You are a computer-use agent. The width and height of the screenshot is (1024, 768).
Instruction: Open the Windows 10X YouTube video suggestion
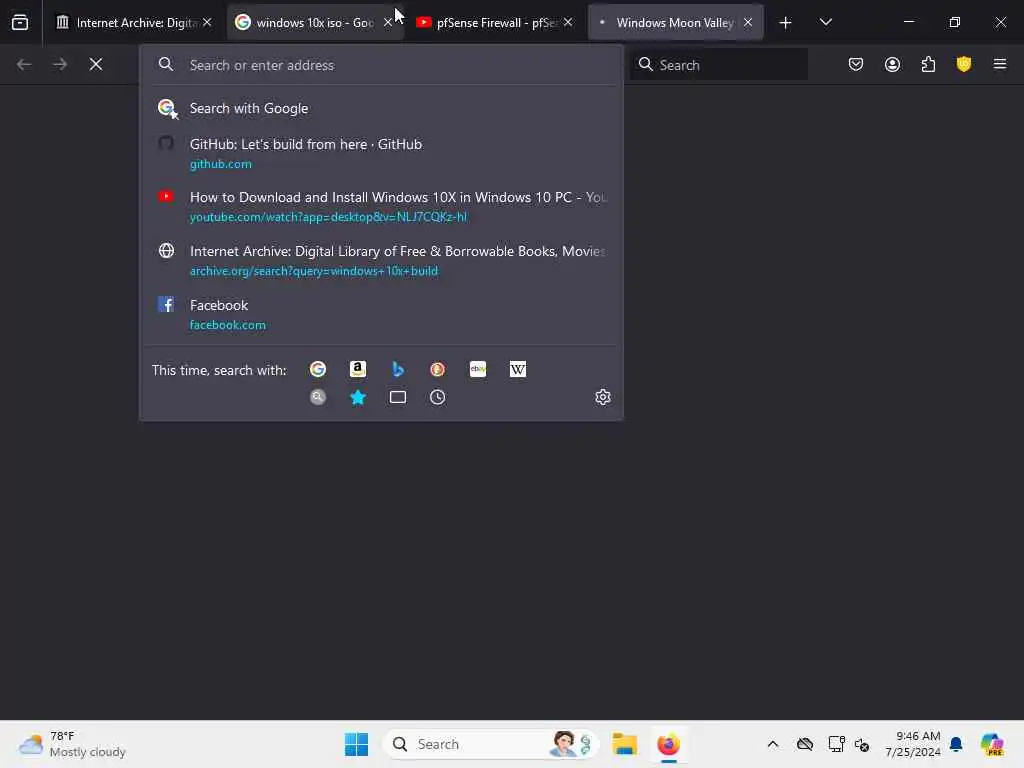pyautogui.click(x=381, y=206)
